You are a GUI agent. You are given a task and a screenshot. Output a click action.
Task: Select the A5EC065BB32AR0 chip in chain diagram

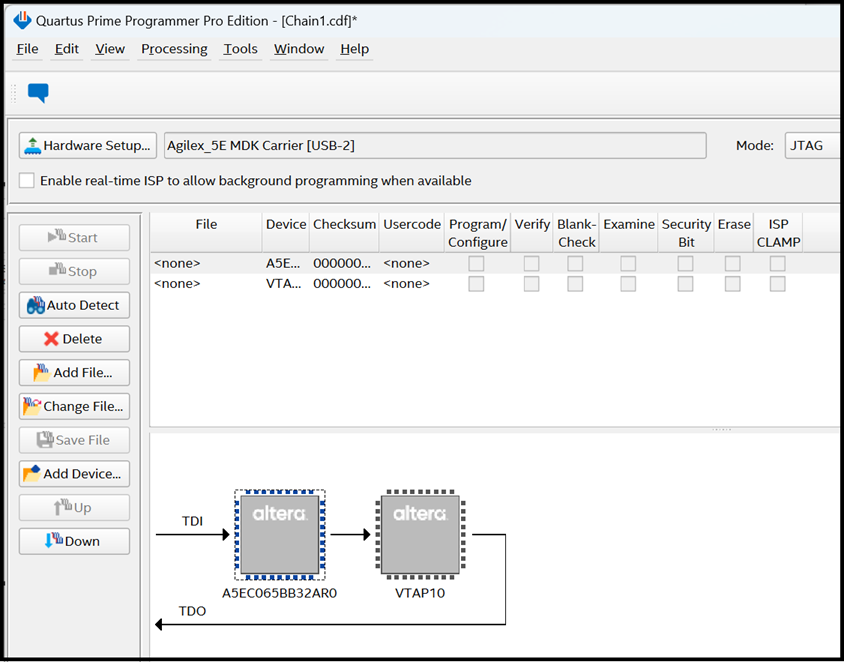279,534
